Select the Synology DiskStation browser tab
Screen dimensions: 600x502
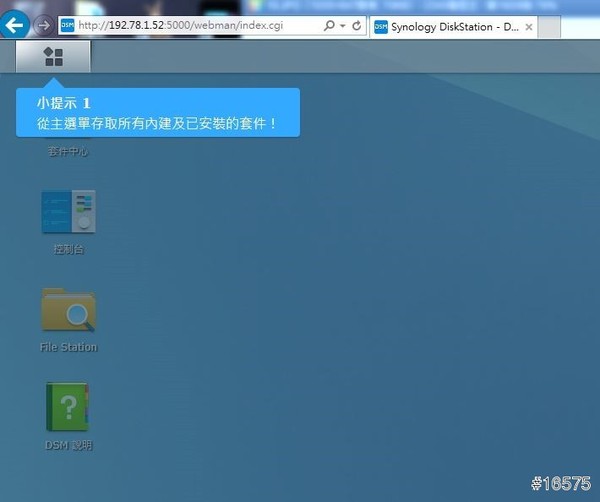[x=453, y=27]
